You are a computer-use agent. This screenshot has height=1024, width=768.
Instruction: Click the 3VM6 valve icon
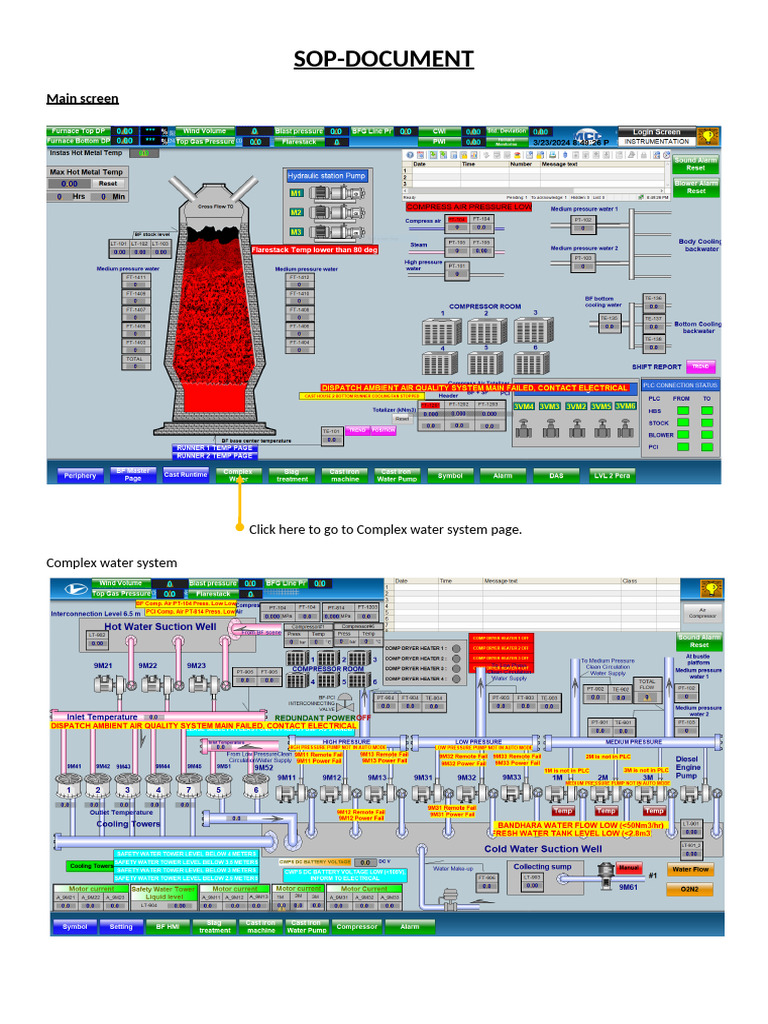point(626,428)
